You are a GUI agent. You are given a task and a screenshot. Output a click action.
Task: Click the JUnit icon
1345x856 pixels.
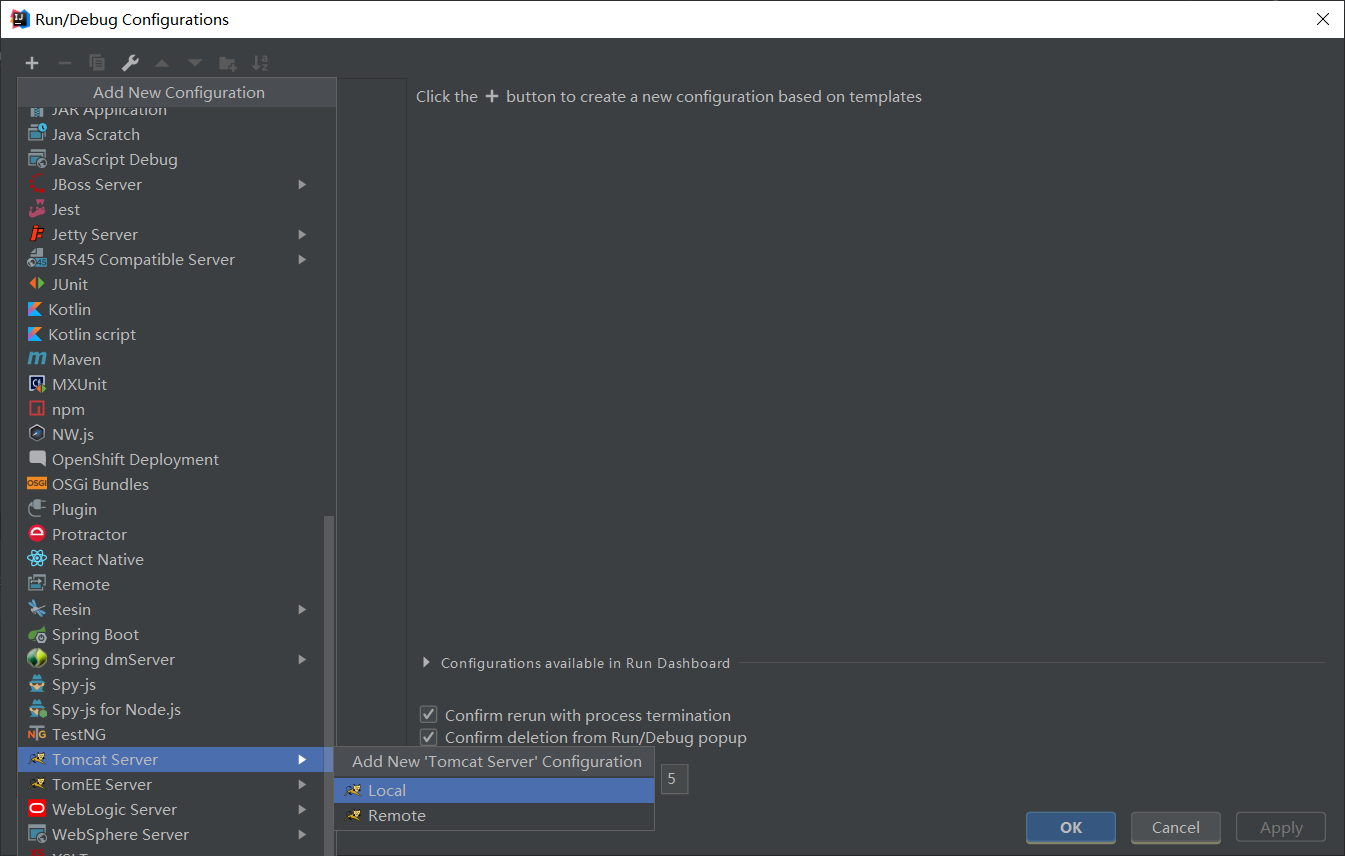[x=37, y=284]
